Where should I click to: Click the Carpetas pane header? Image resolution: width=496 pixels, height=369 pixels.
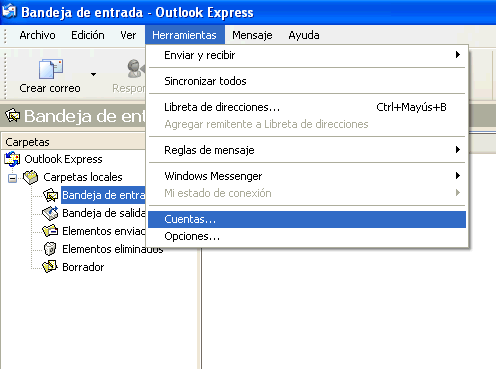73,142
